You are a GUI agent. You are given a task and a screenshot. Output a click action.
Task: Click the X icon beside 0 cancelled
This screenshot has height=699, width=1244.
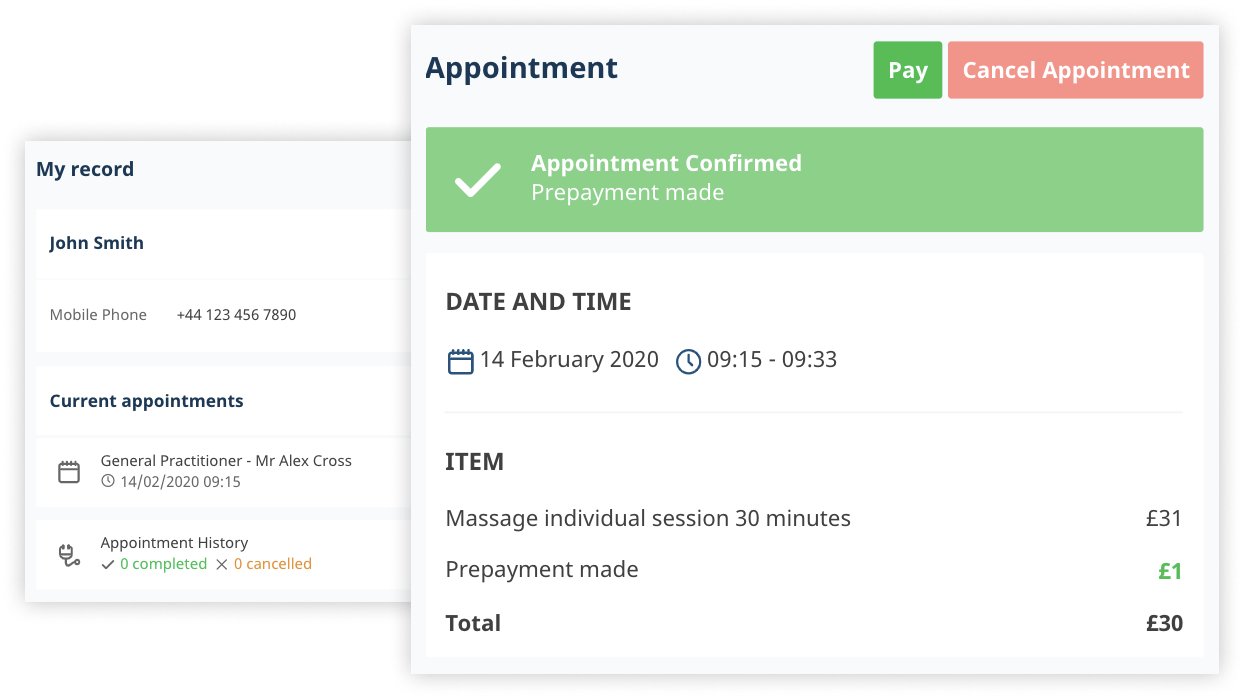222,565
